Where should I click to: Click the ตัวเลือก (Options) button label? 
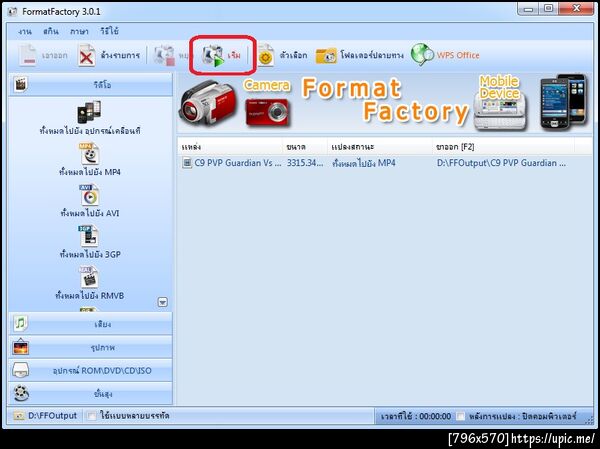pyautogui.click(x=293, y=56)
